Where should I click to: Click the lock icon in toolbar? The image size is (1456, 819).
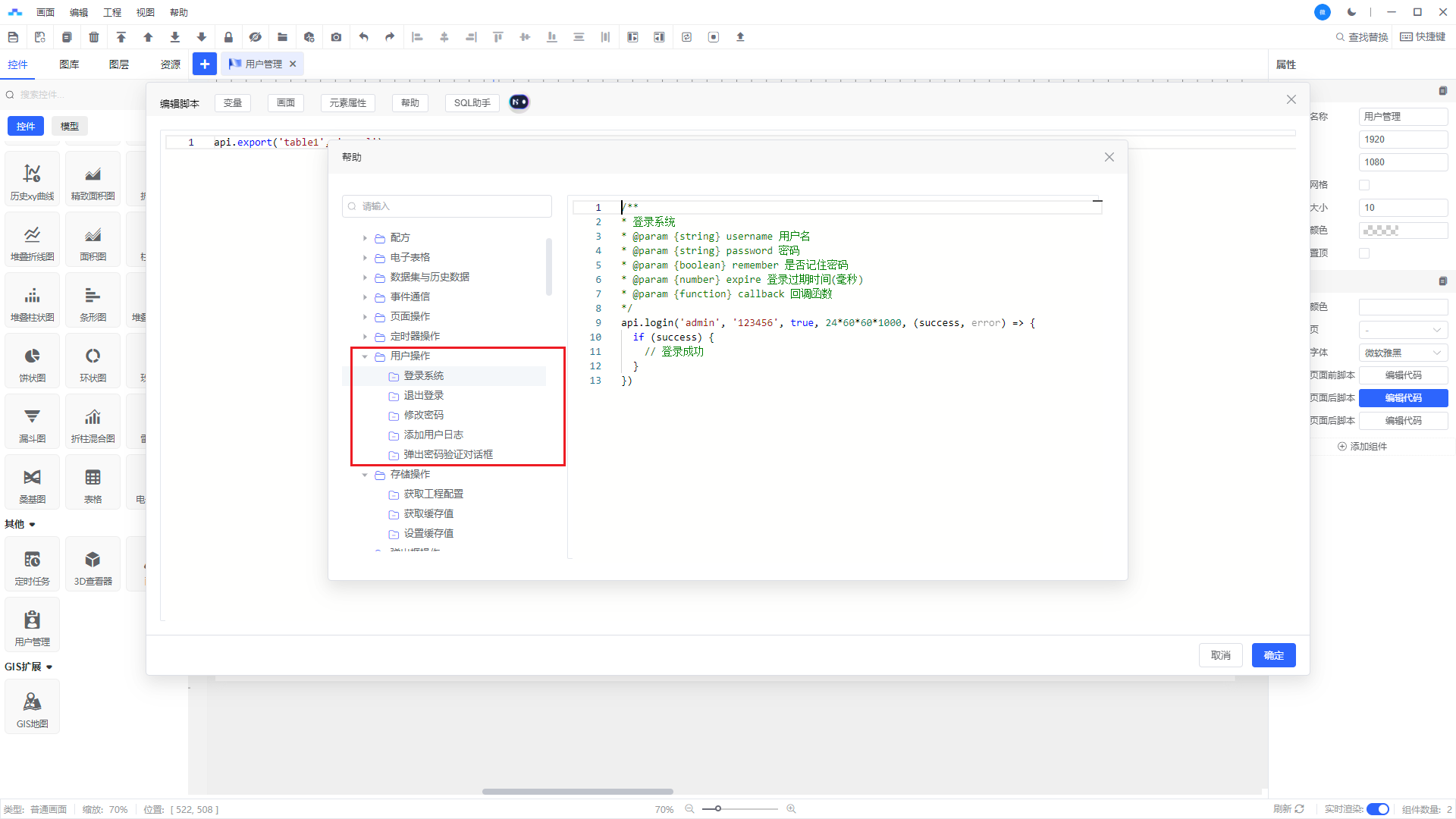coord(228,37)
